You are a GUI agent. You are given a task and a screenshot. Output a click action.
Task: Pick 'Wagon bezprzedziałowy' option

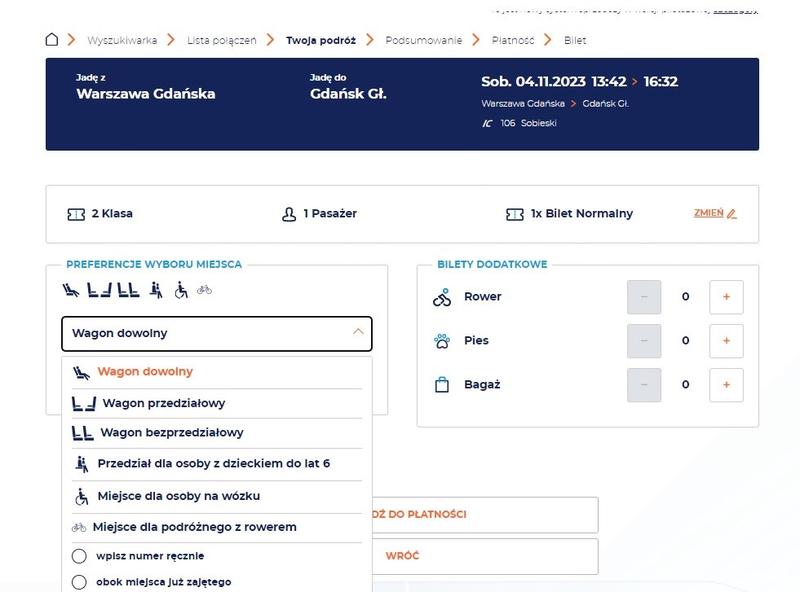click(171, 433)
